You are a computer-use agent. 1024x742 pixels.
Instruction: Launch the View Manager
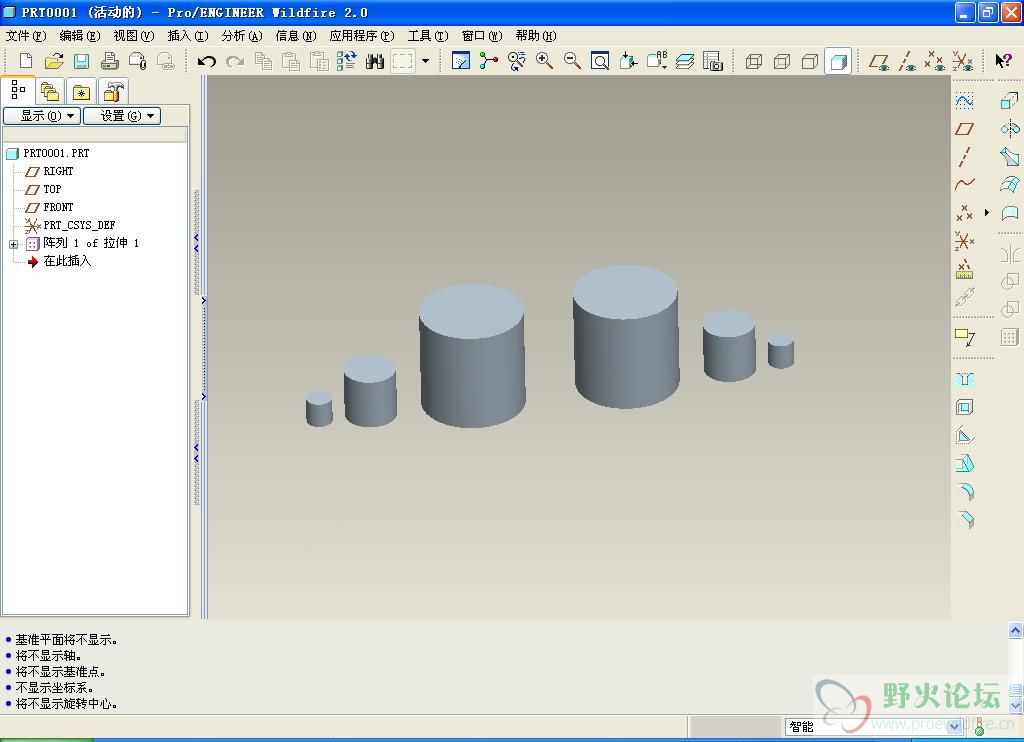(712, 61)
